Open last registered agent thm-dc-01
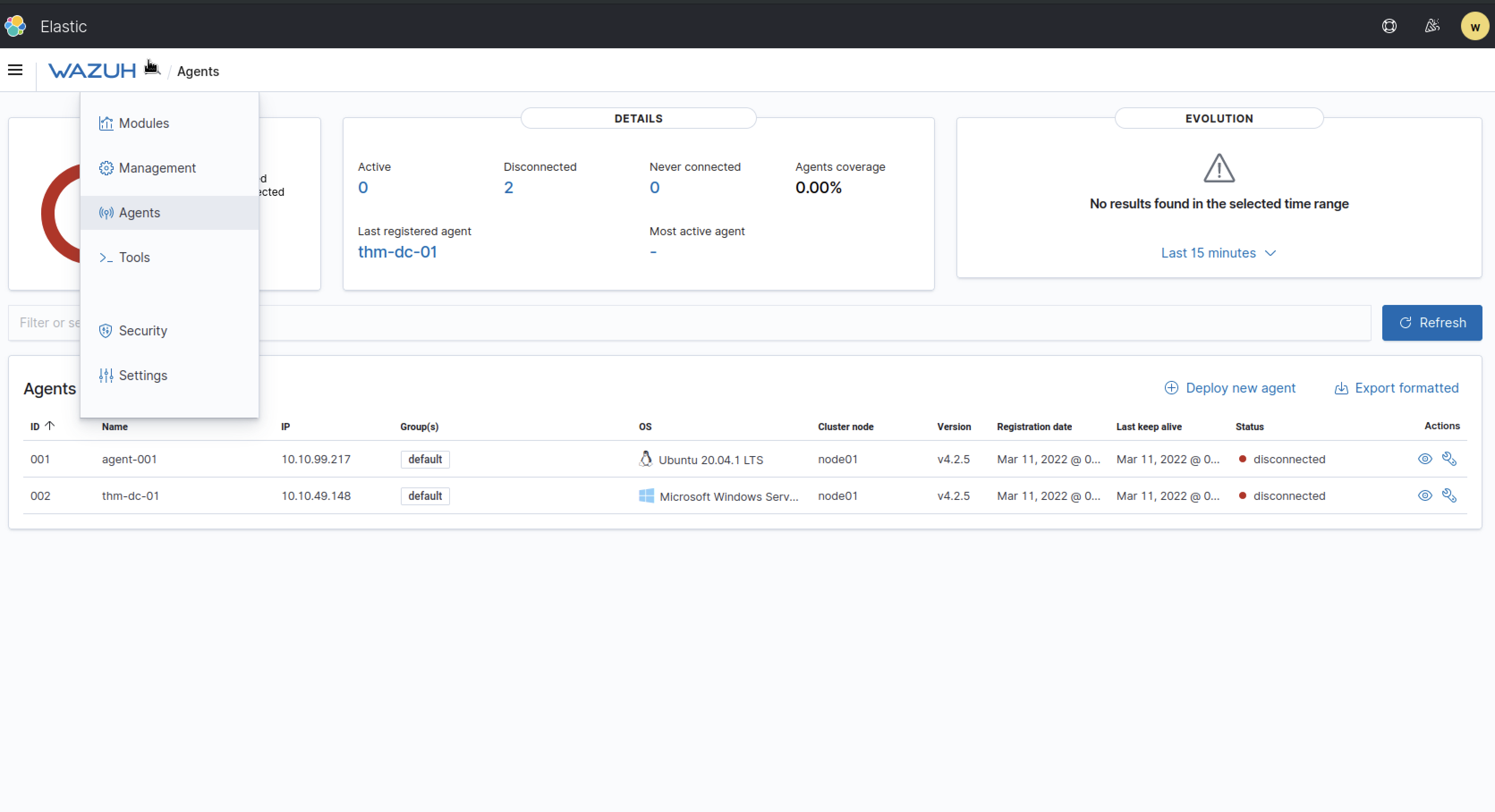 (397, 252)
